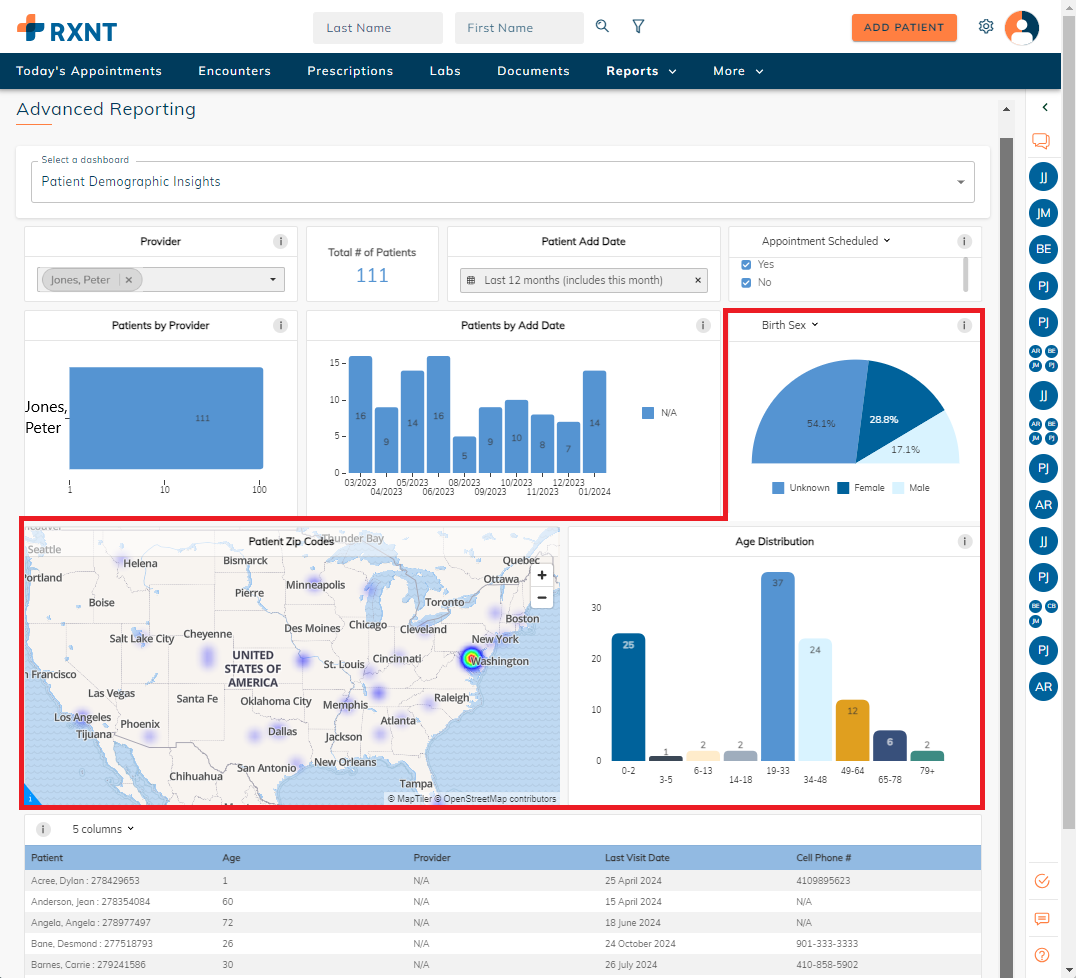1076x978 pixels.
Task: Open the settings gear icon
Action: (x=986, y=27)
